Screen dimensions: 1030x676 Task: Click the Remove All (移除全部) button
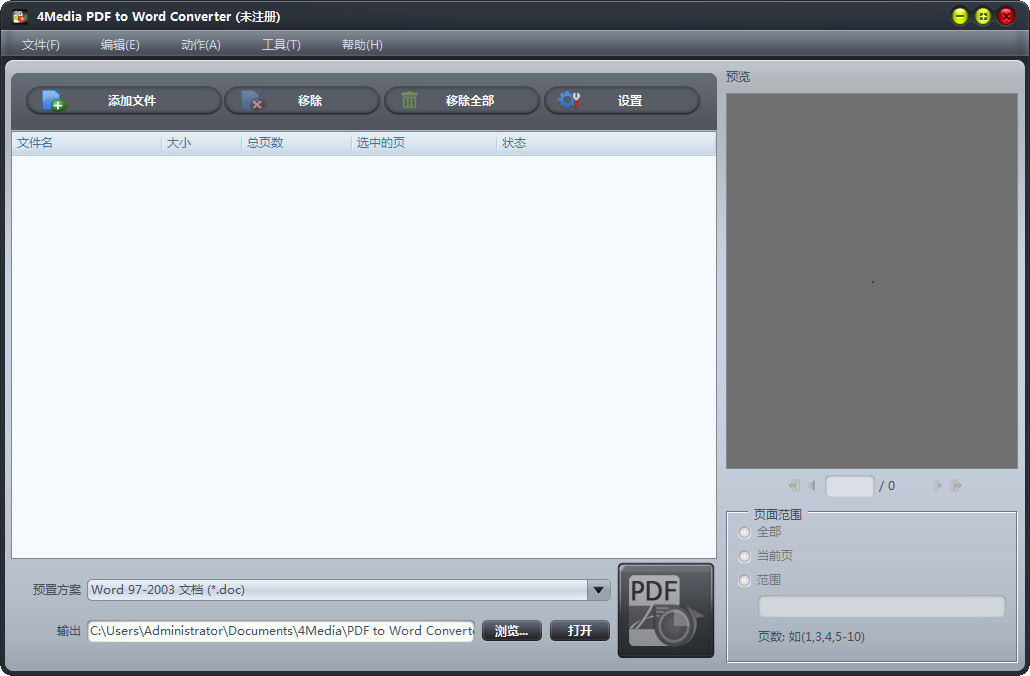coord(462,101)
